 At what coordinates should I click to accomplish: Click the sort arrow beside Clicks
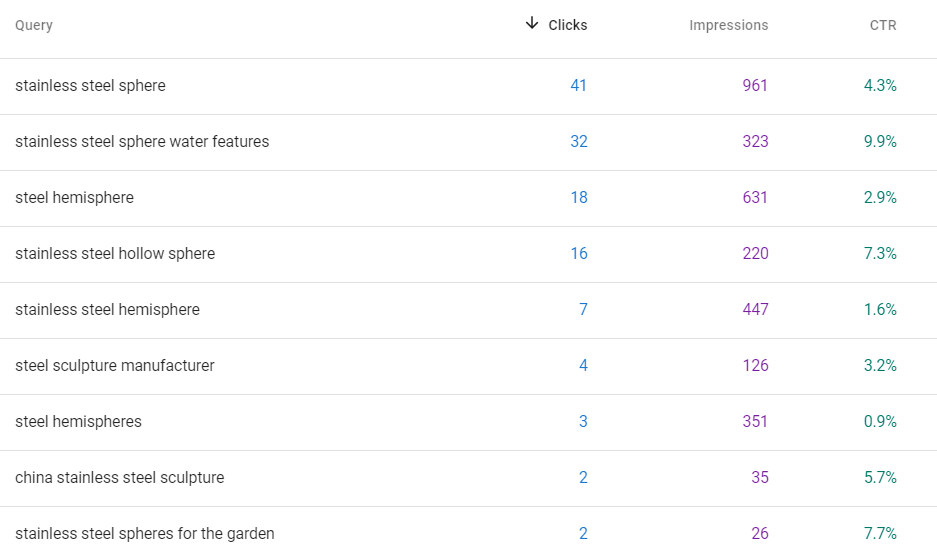(532, 24)
